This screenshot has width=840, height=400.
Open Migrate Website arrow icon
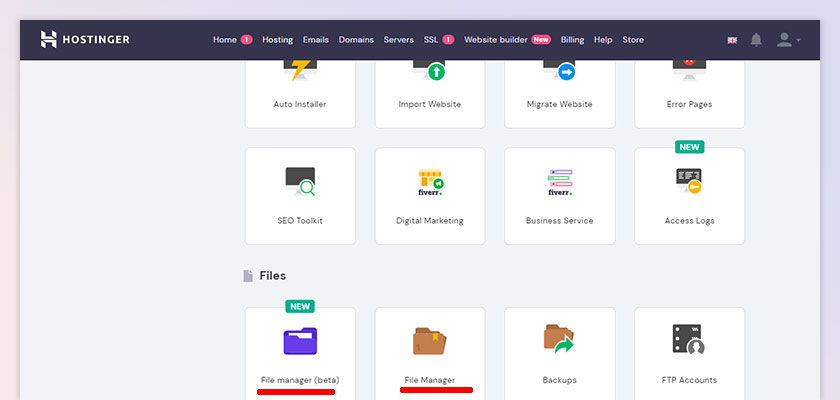560,70
